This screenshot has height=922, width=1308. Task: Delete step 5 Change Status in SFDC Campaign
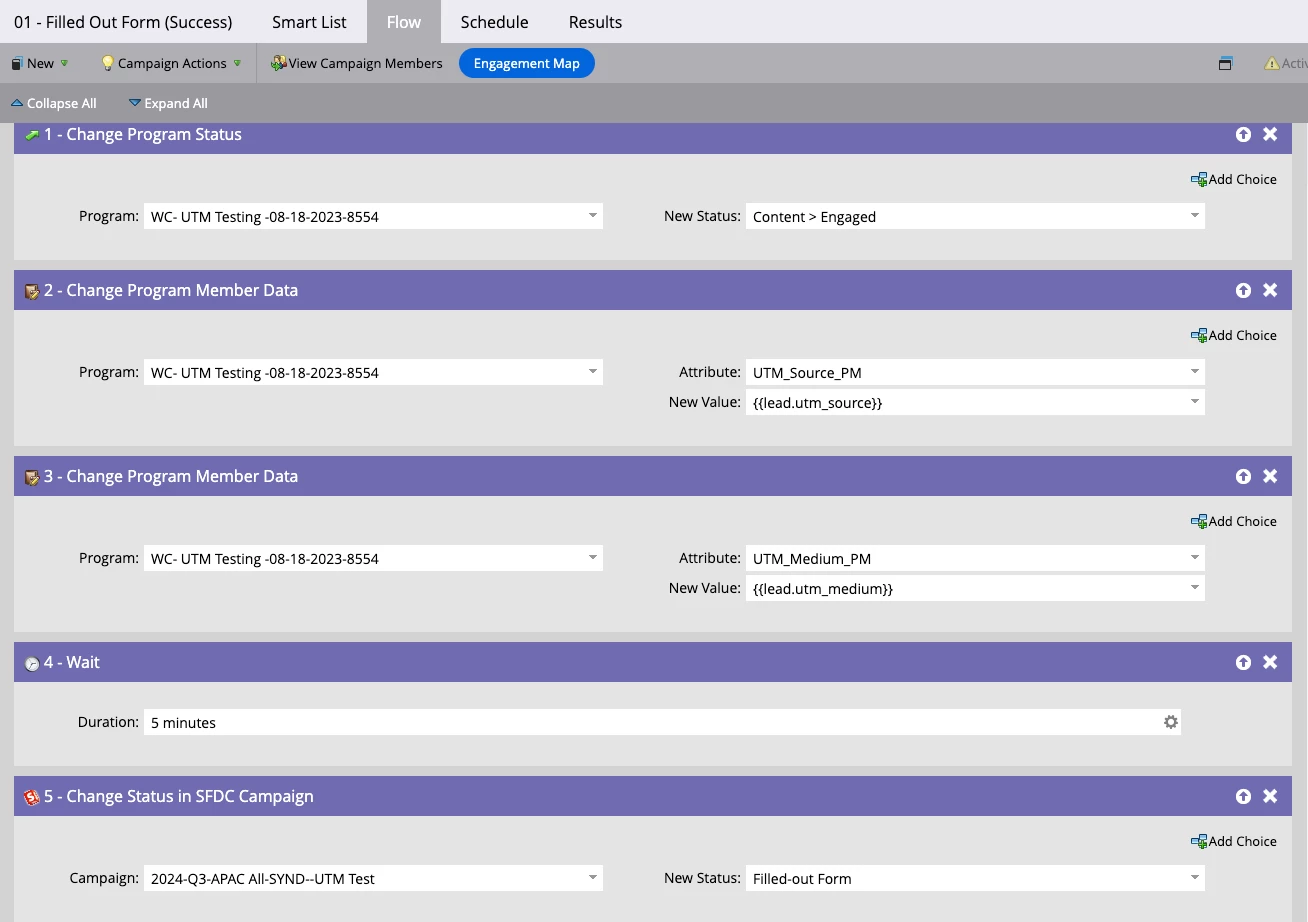pyautogui.click(x=1270, y=796)
